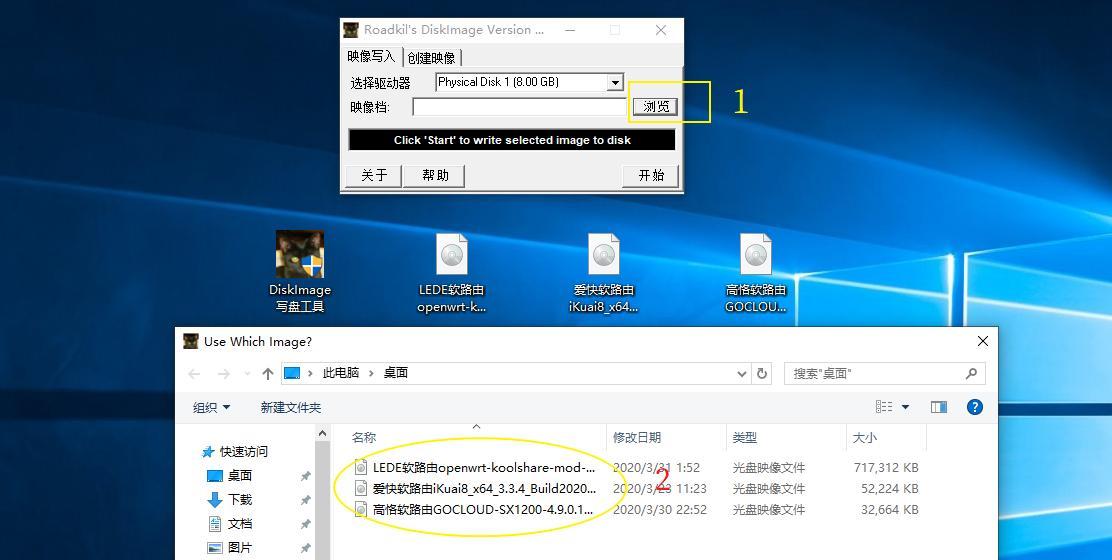This screenshot has height=560, width=1112.
Task: Open the 帮助 help button
Action: pyautogui.click(x=434, y=175)
